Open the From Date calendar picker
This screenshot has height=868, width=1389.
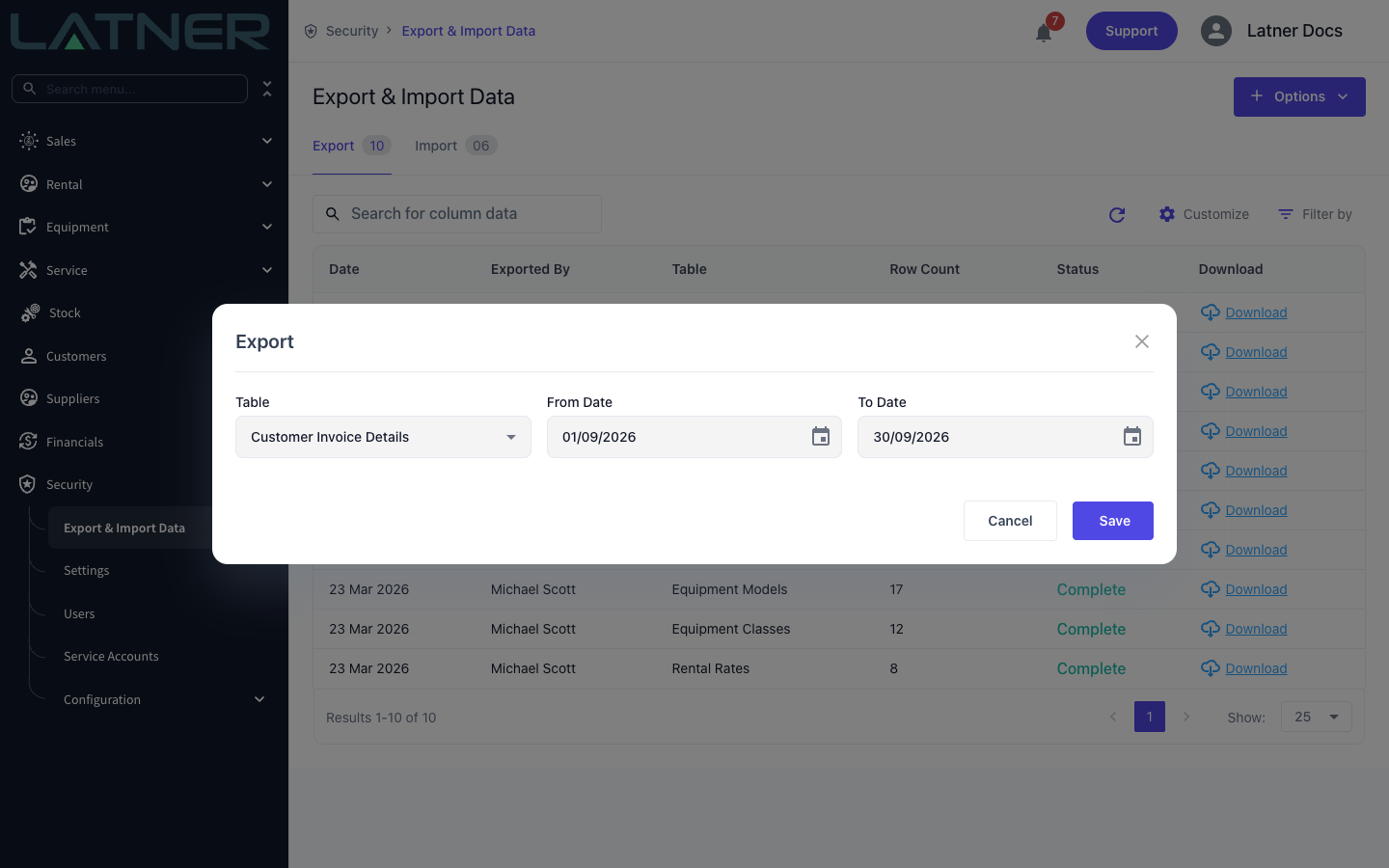click(821, 437)
